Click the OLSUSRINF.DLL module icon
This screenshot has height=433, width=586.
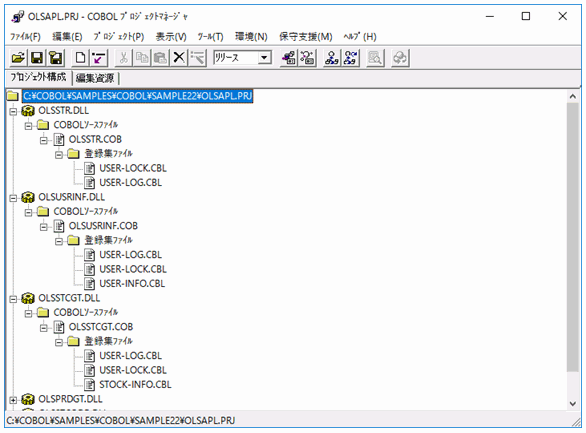click(28, 197)
